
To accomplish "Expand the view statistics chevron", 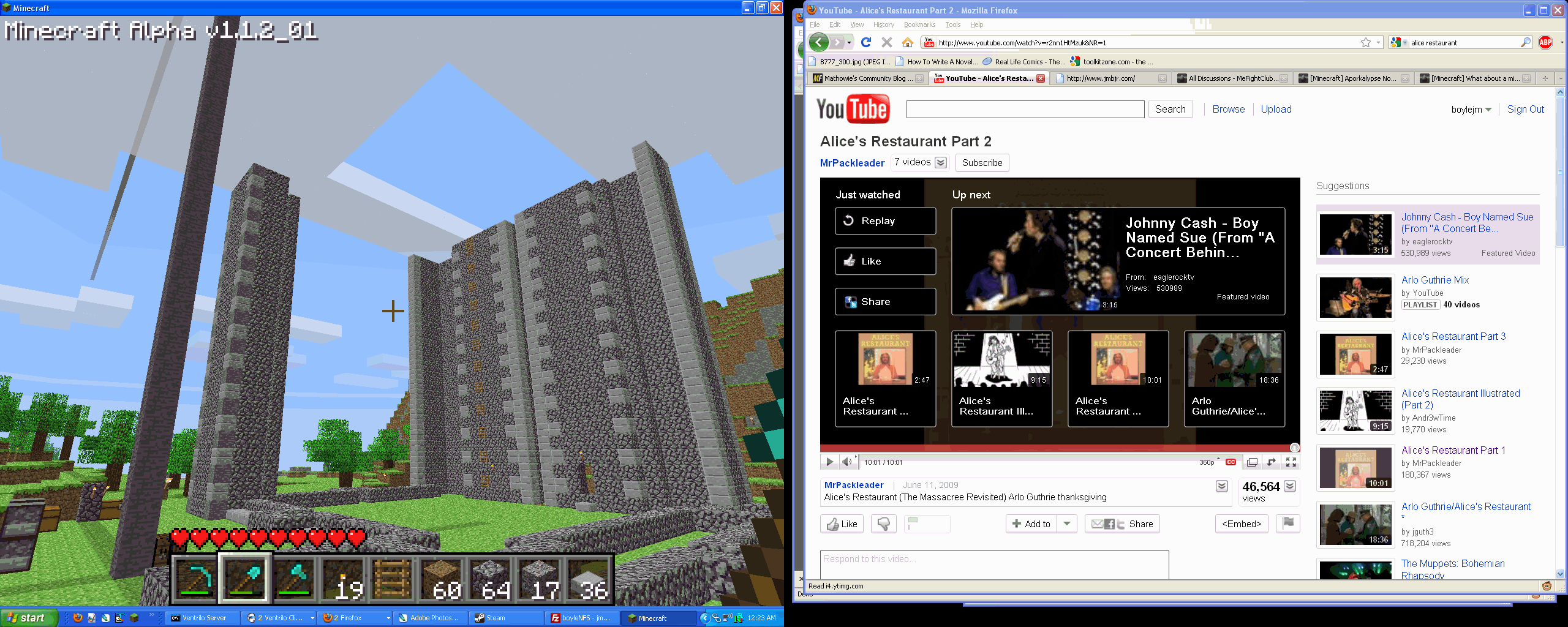I will tap(1290, 486).
